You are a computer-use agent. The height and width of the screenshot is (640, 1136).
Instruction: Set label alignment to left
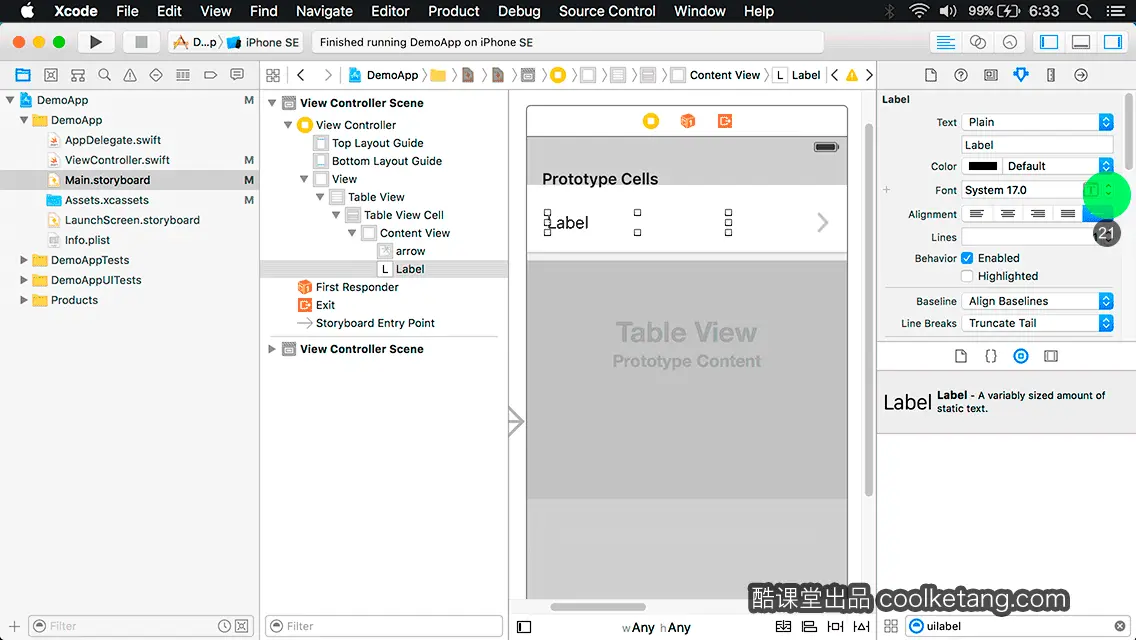(x=977, y=214)
